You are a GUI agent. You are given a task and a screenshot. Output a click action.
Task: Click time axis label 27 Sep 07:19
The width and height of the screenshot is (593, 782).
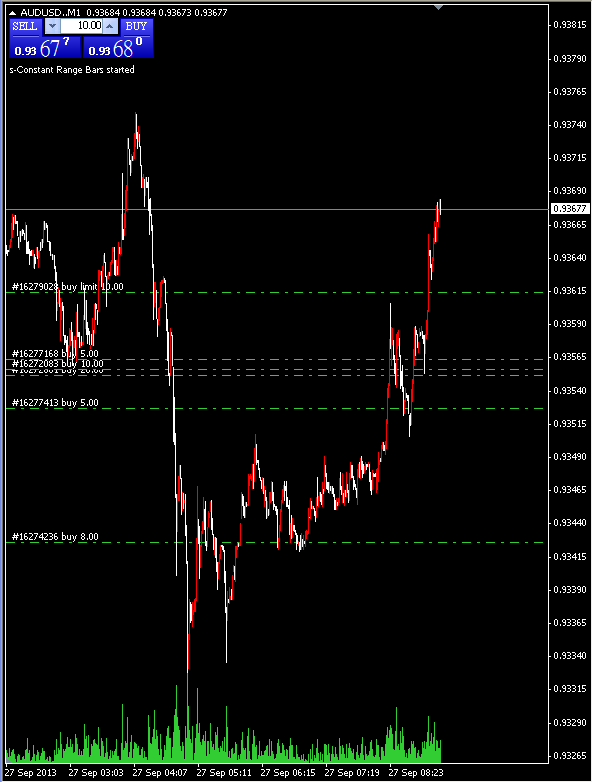pyautogui.click(x=352, y=773)
